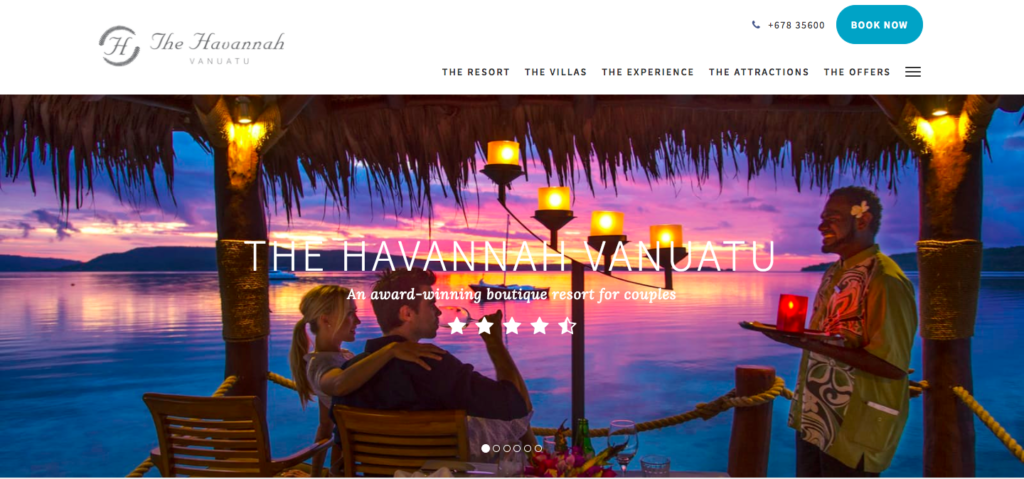Switch to the second carousel slide dot
This screenshot has height=479, width=1024.
496,448
